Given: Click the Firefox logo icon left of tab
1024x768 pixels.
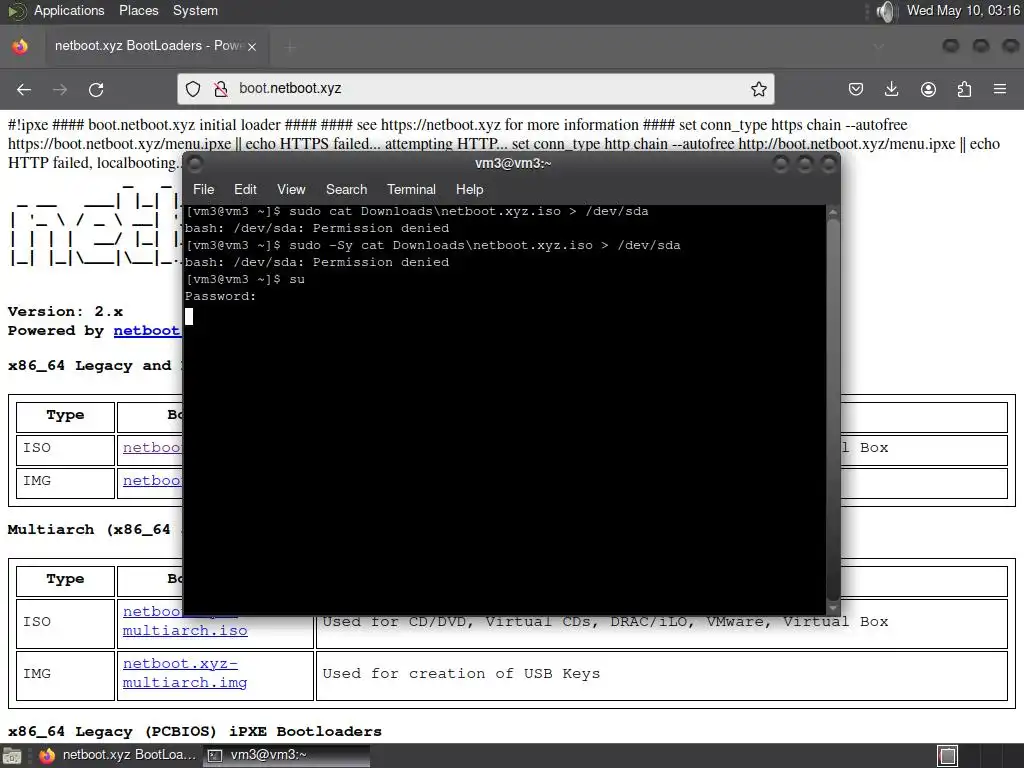Looking at the screenshot, I should click(x=20, y=46).
